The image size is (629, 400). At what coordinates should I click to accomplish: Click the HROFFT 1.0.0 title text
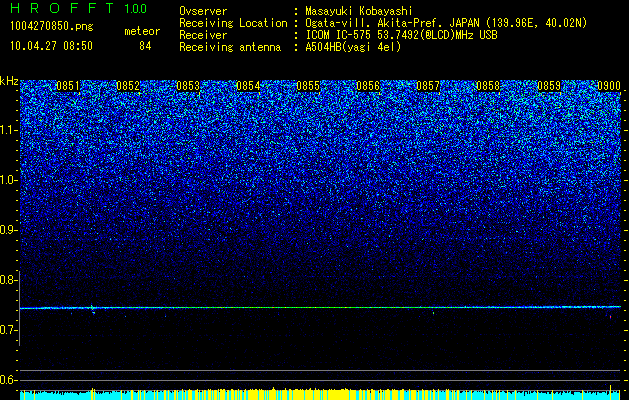click(x=78, y=8)
